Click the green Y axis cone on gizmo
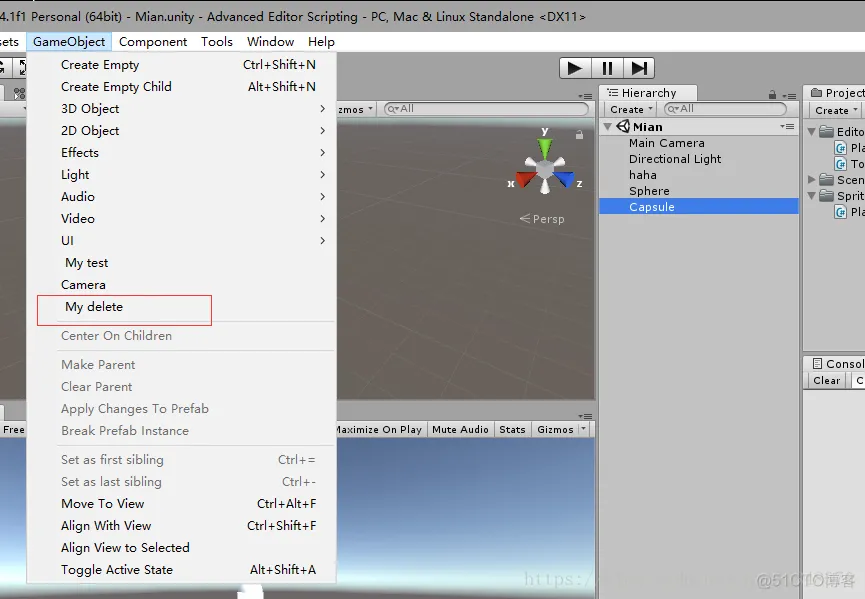The width and height of the screenshot is (865, 599). [544, 147]
